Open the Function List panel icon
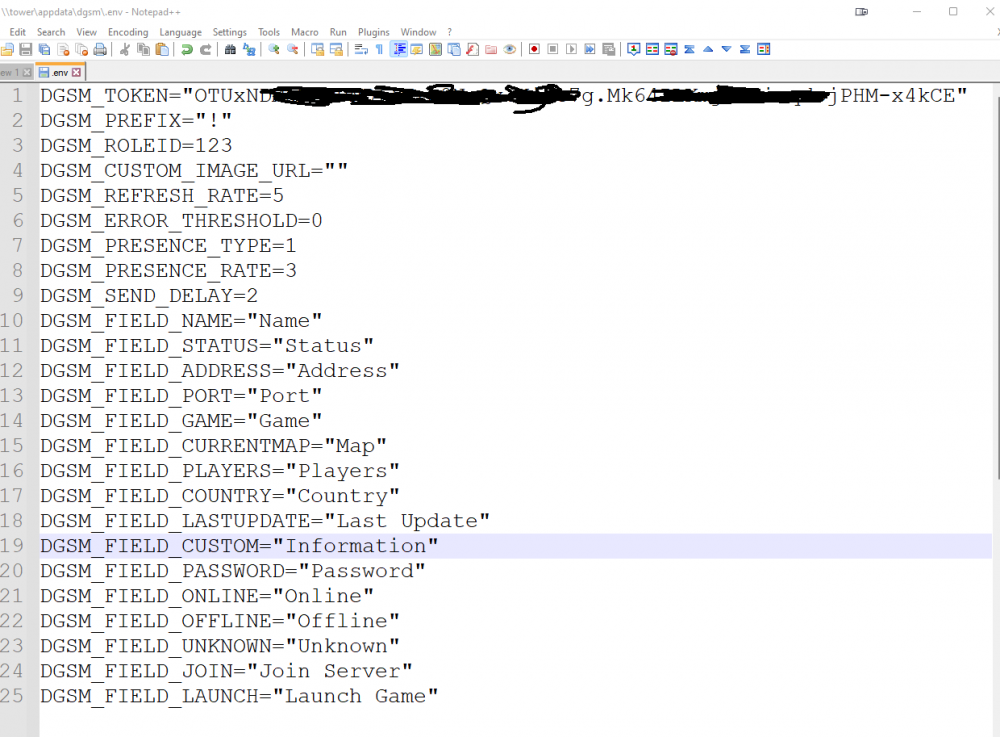This screenshot has height=737, width=1000. point(473,50)
